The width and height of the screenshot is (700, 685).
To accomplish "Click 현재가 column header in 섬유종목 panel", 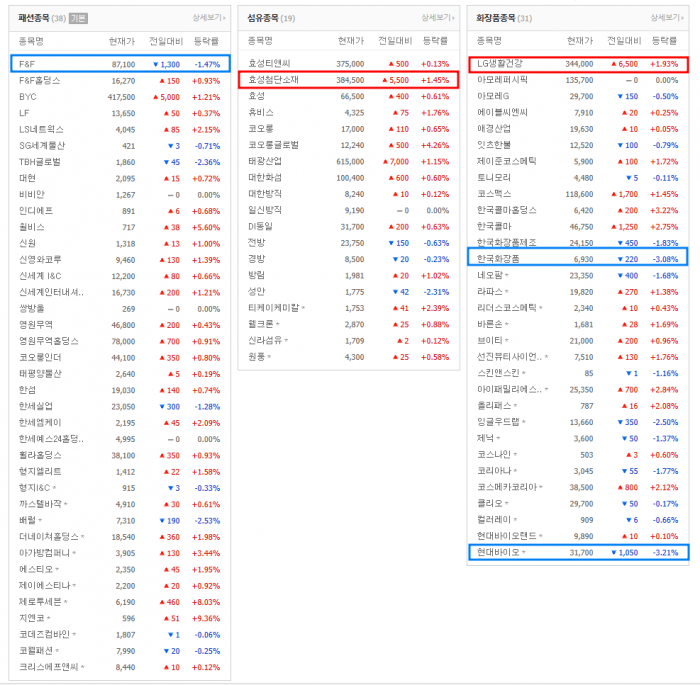I will [351, 41].
